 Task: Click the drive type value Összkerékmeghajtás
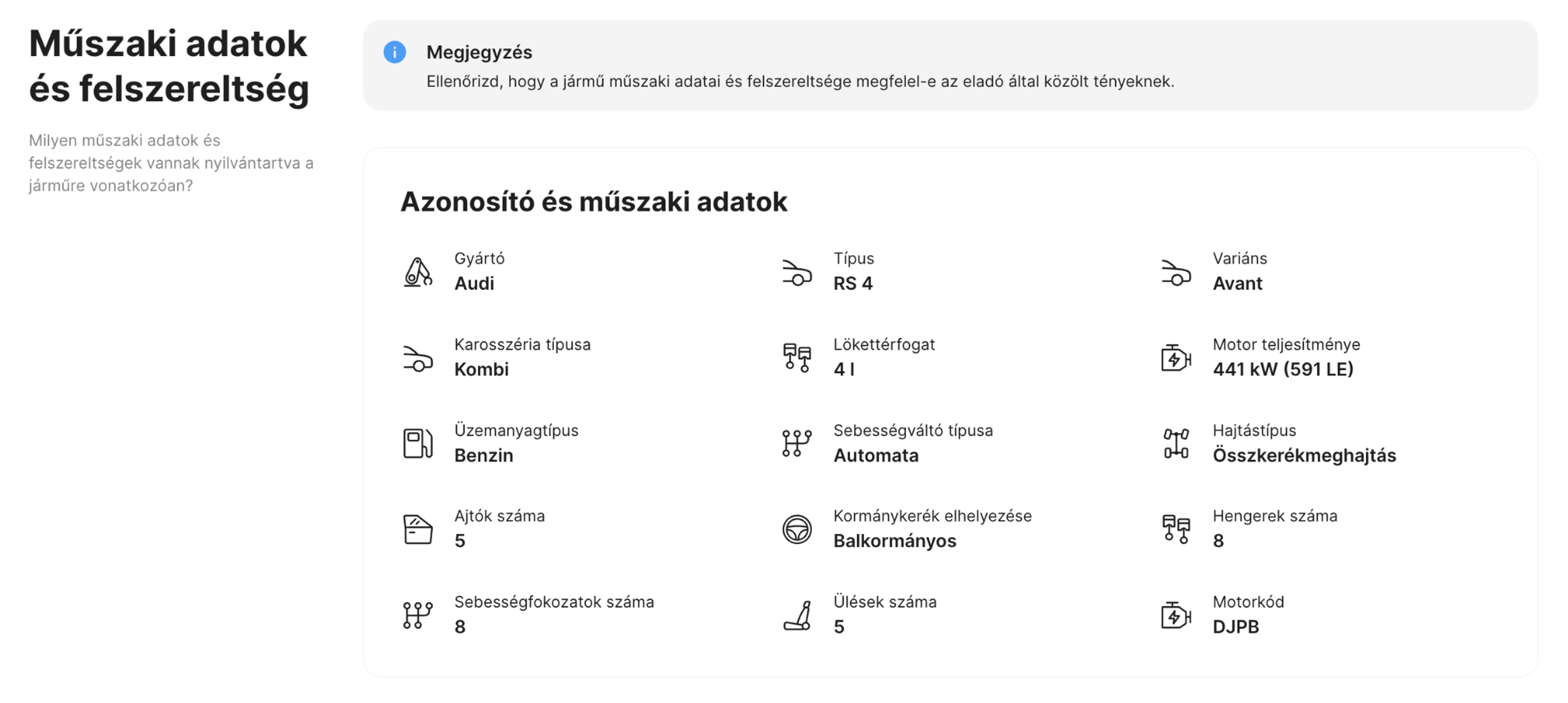pos(1305,455)
